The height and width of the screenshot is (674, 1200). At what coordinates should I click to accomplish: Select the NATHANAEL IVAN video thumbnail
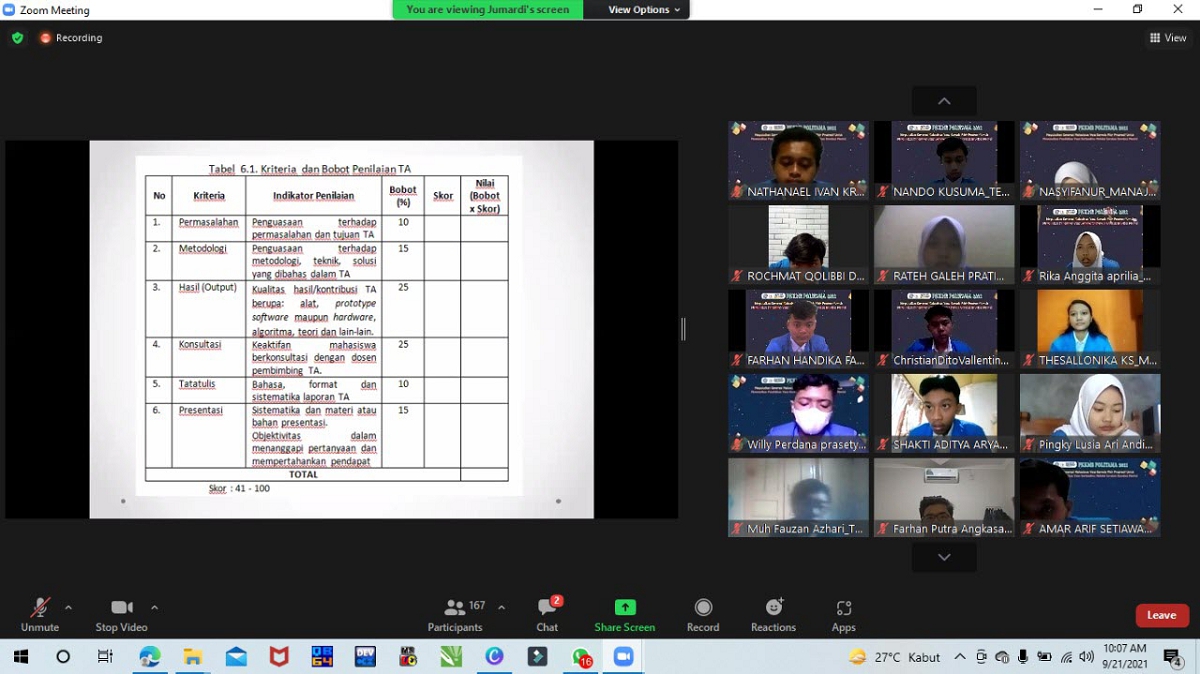point(798,160)
